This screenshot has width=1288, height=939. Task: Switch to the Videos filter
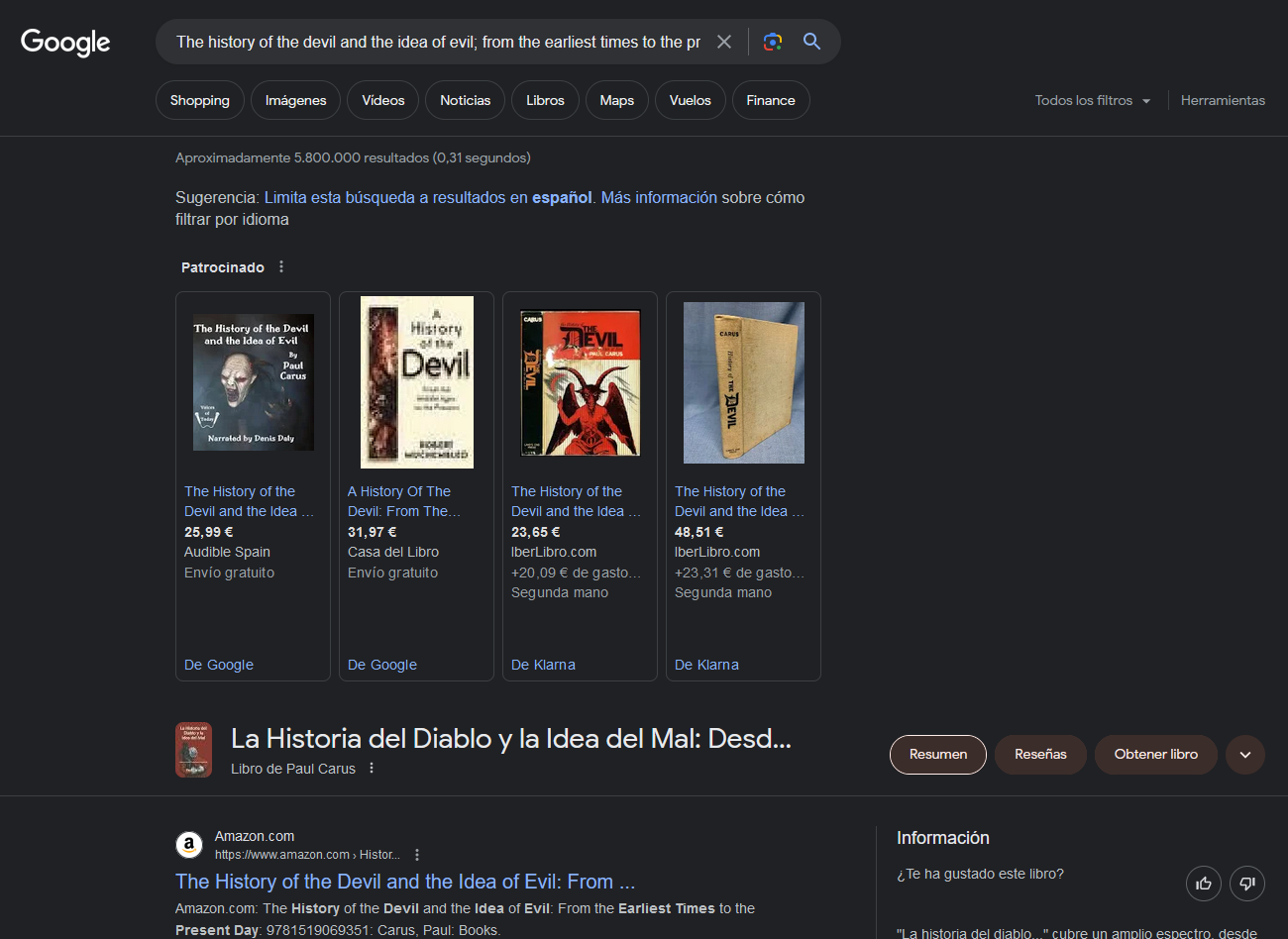click(383, 100)
